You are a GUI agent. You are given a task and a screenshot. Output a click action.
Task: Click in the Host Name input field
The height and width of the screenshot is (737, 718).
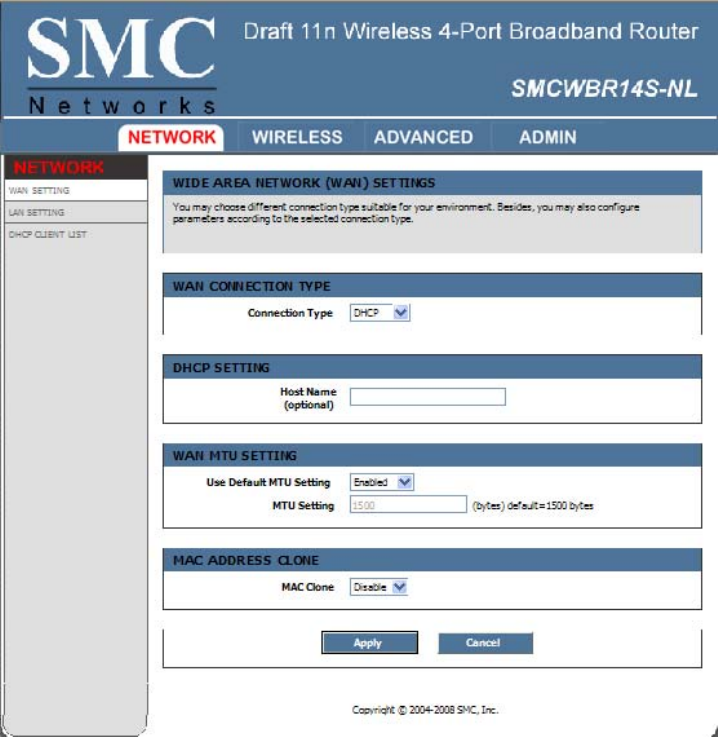tap(428, 397)
